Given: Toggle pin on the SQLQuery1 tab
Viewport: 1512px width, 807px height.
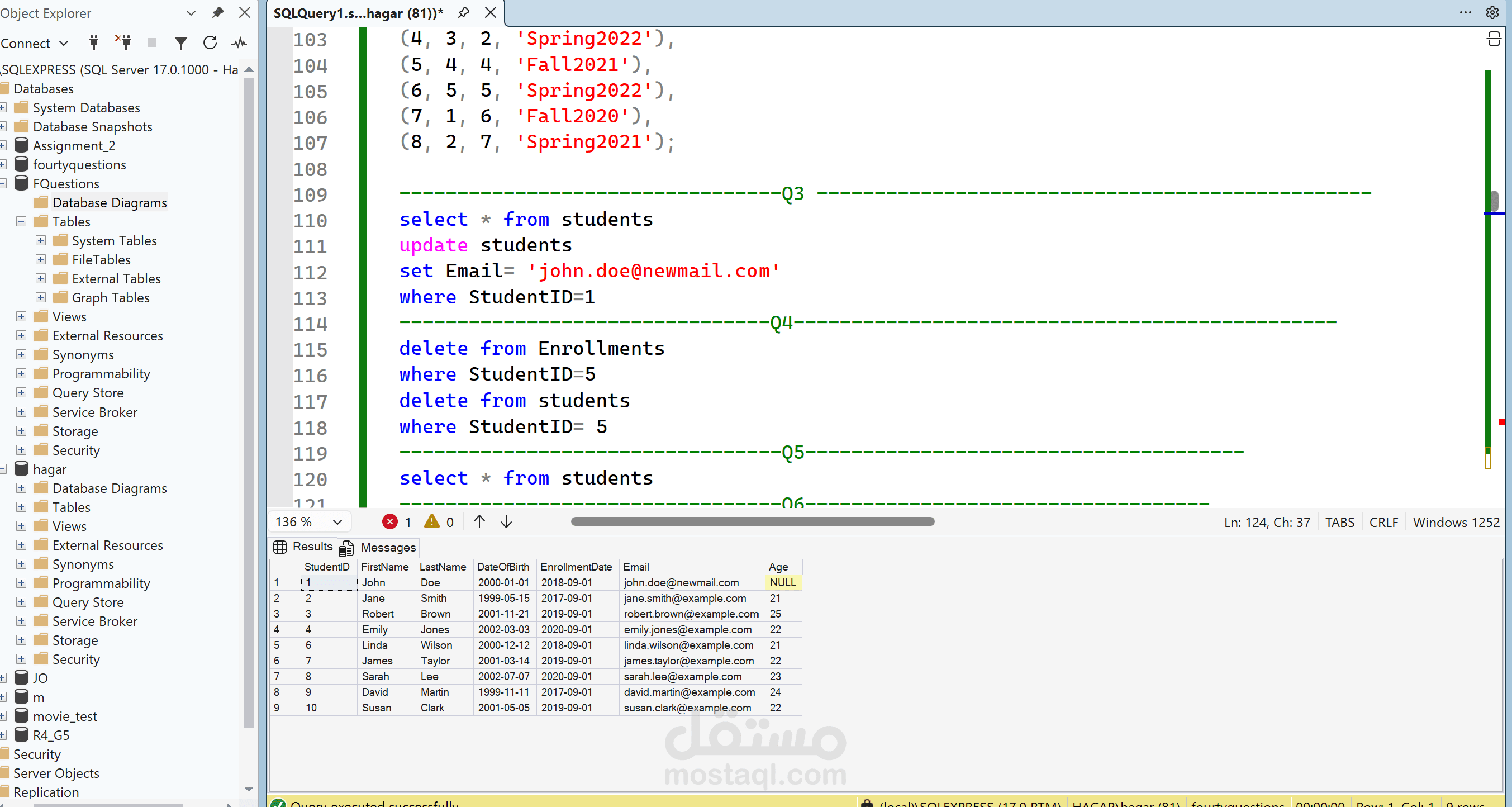Looking at the screenshot, I should (x=464, y=12).
